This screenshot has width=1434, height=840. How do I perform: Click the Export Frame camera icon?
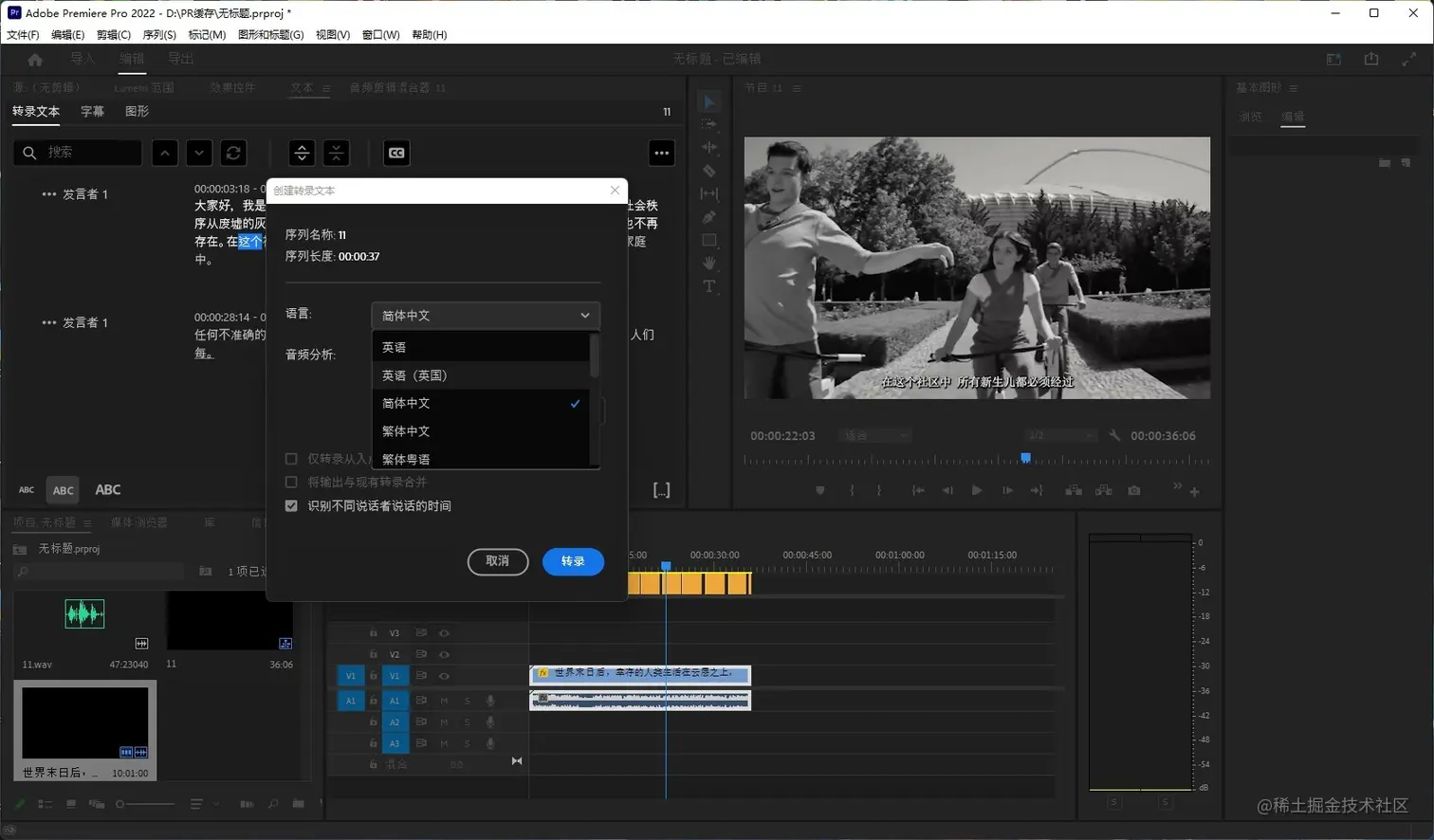pos(1134,490)
